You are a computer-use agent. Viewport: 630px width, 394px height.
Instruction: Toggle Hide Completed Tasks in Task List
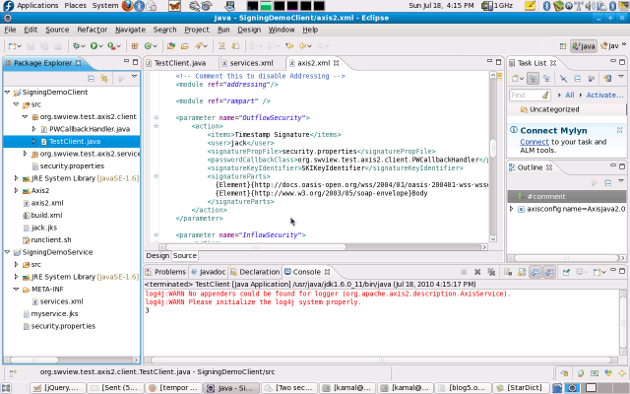(x=564, y=79)
